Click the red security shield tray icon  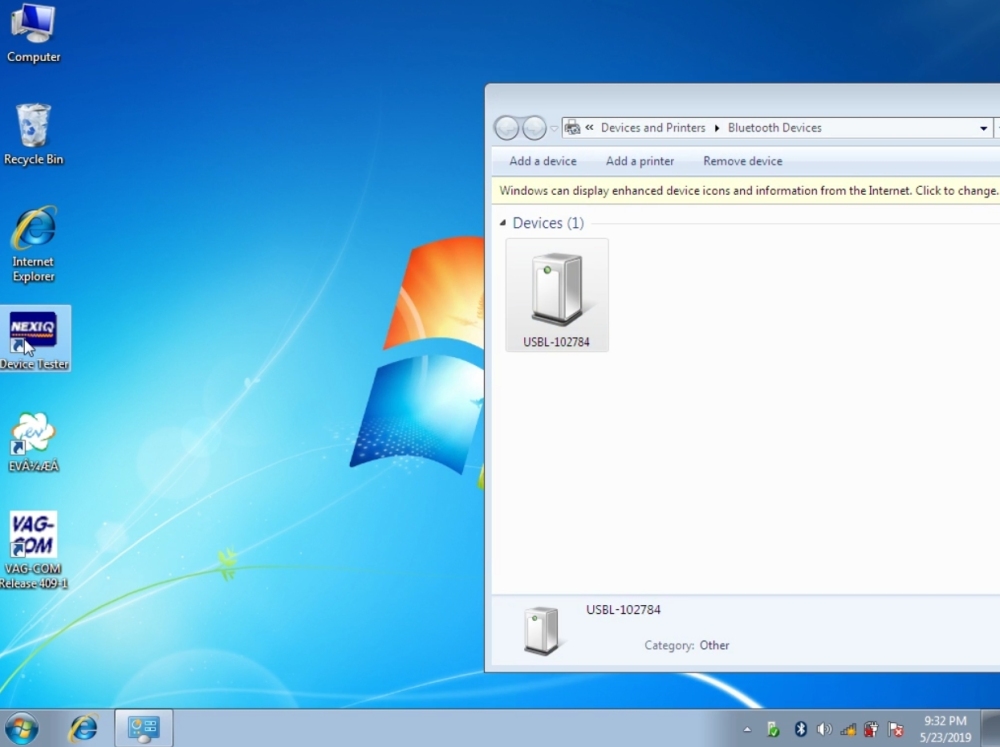(x=871, y=729)
